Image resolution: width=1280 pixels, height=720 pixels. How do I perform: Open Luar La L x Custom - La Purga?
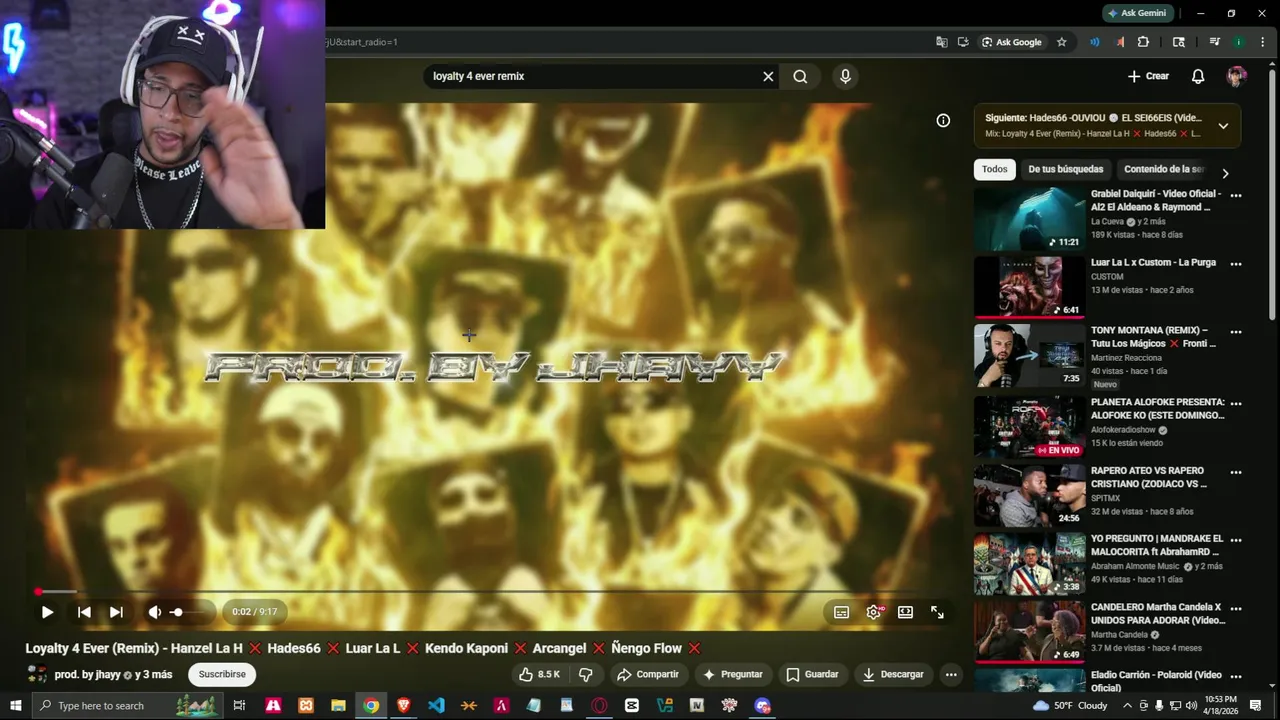click(1153, 262)
